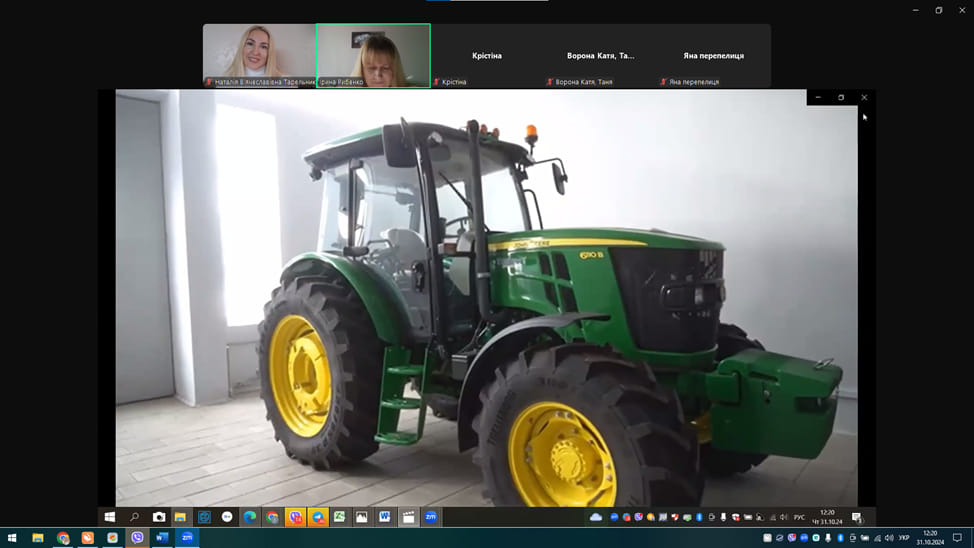The height and width of the screenshot is (548, 974).
Task: Click Chrome in shared screen taskbar
Action: coord(272,517)
